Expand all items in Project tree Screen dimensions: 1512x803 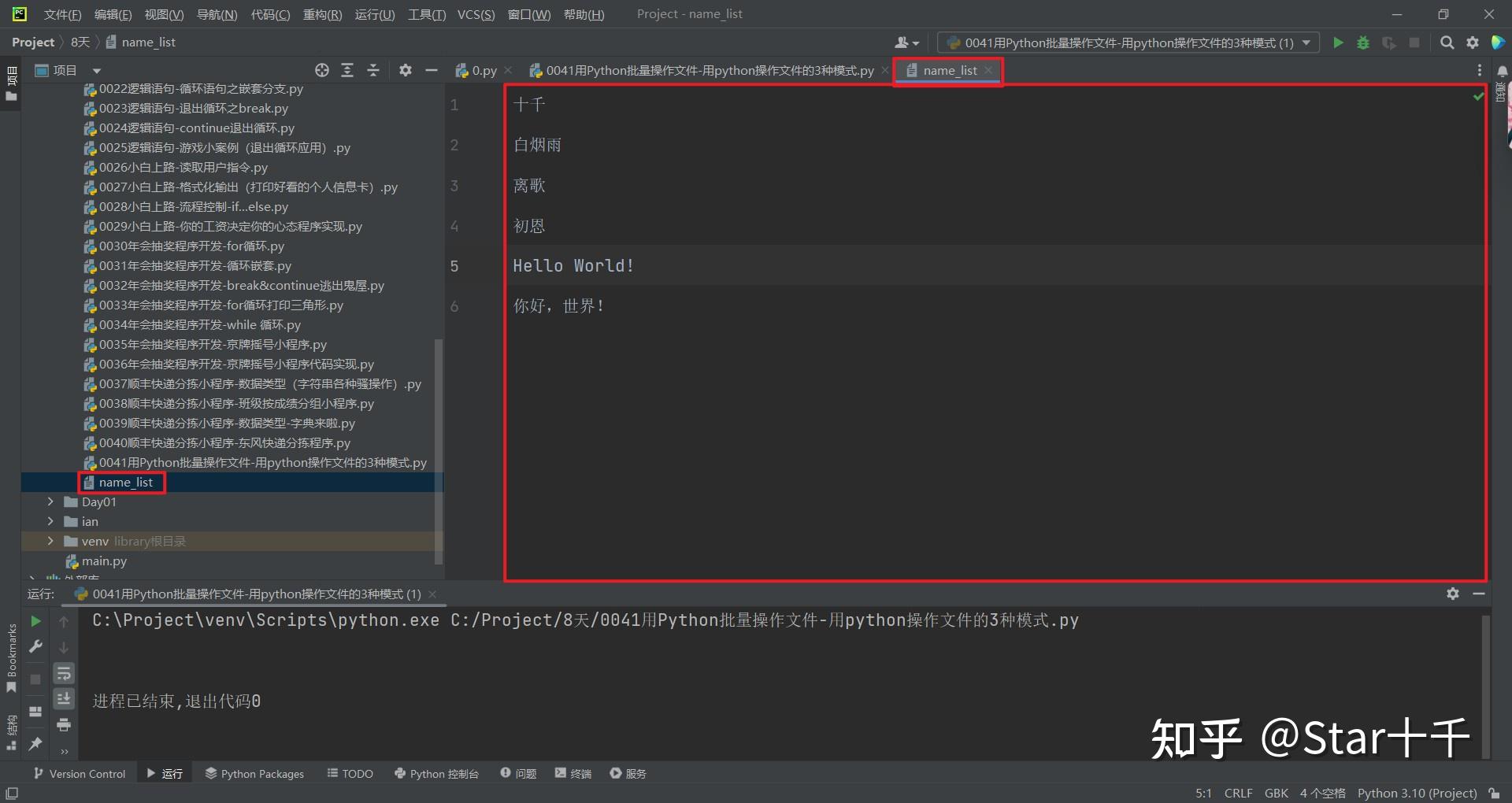347,70
